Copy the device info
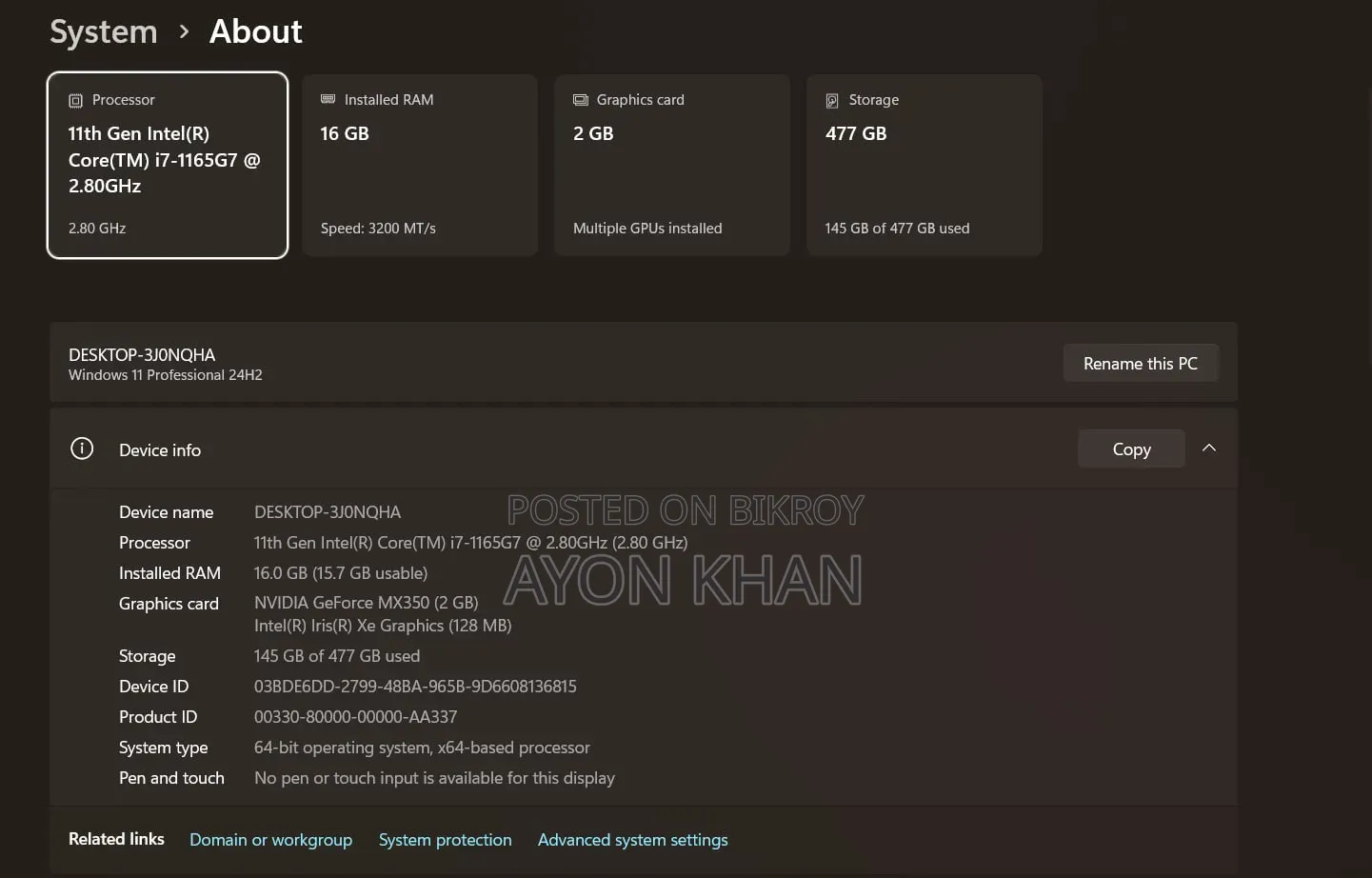The width and height of the screenshot is (1372, 878). (x=1131, y=449)
